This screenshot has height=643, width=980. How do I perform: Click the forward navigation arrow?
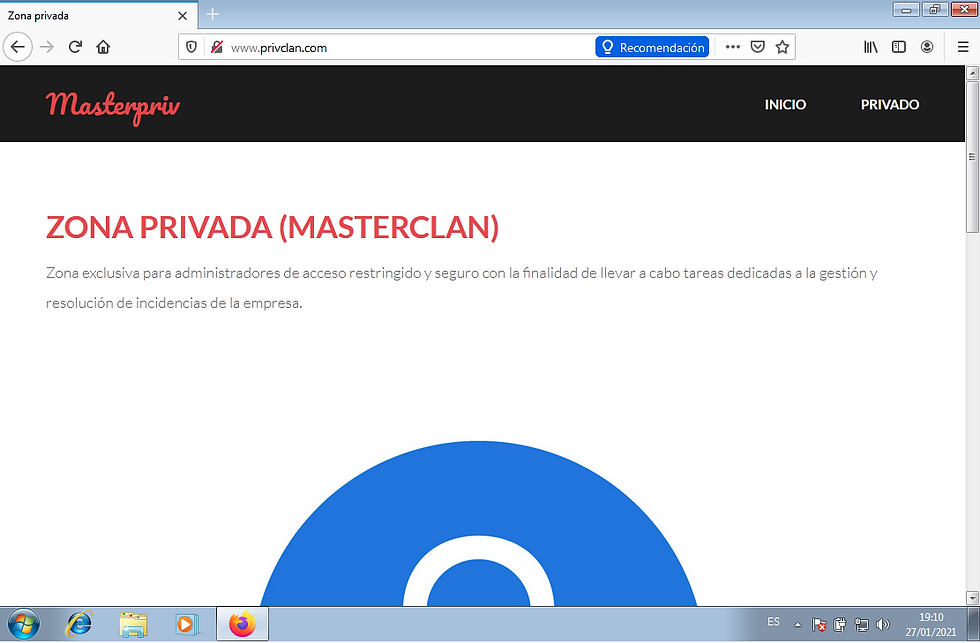tap(47, 47)
